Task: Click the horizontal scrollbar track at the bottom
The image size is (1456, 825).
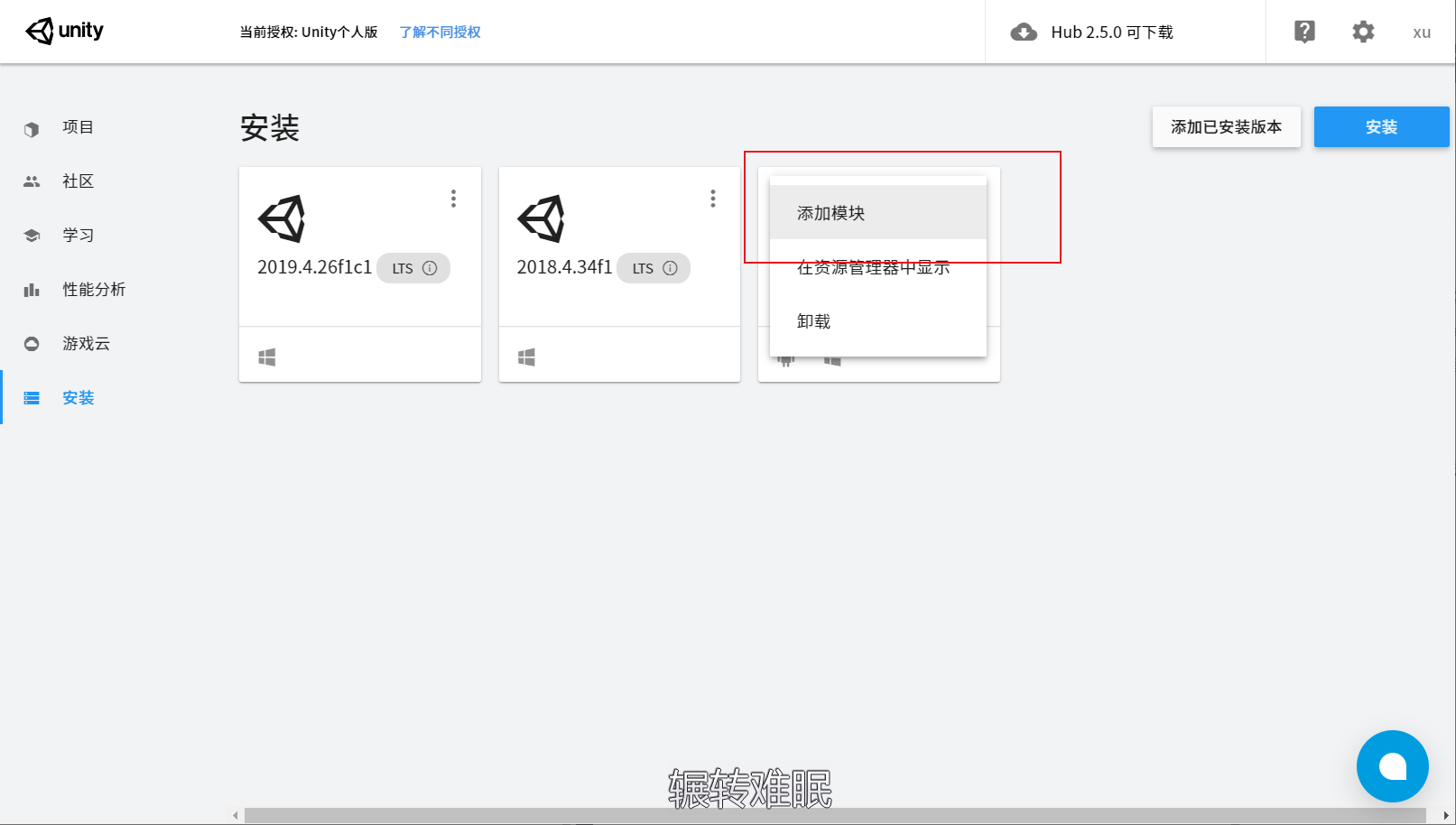Action: coord(835,816)
